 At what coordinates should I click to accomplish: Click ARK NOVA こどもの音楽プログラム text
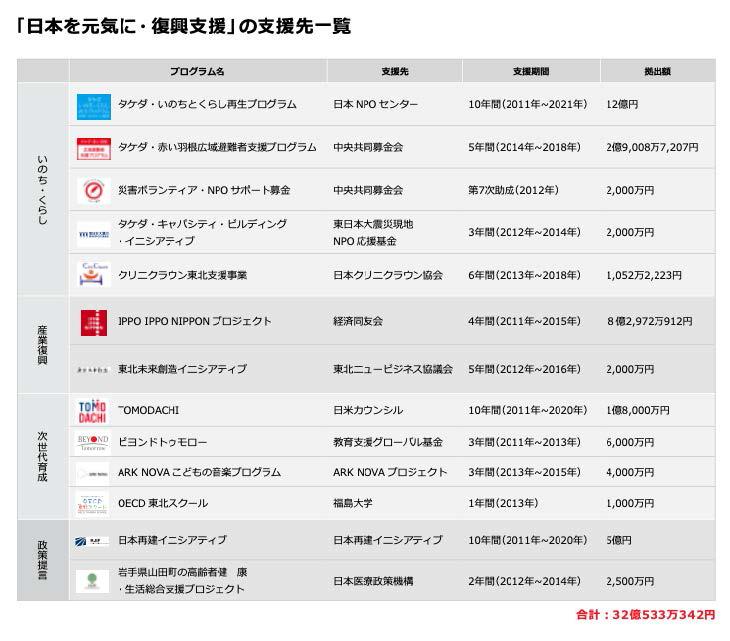199,472
